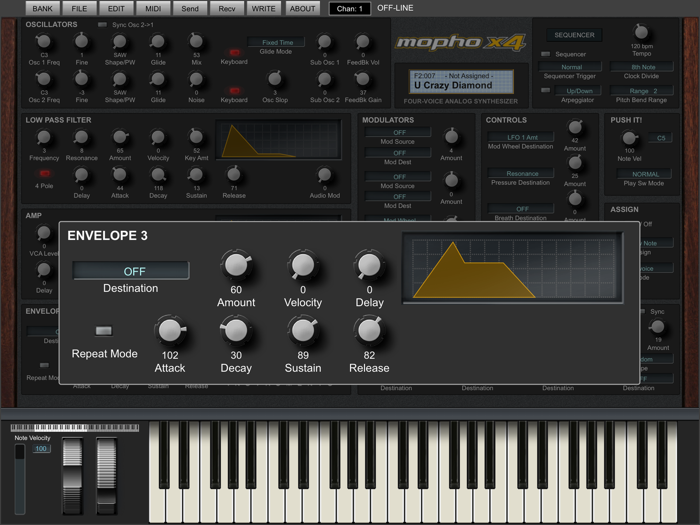The height and width of the screenshot is (525, 700).
Task: Select the Note Velocity 100 value field
Action: (41, 449)
